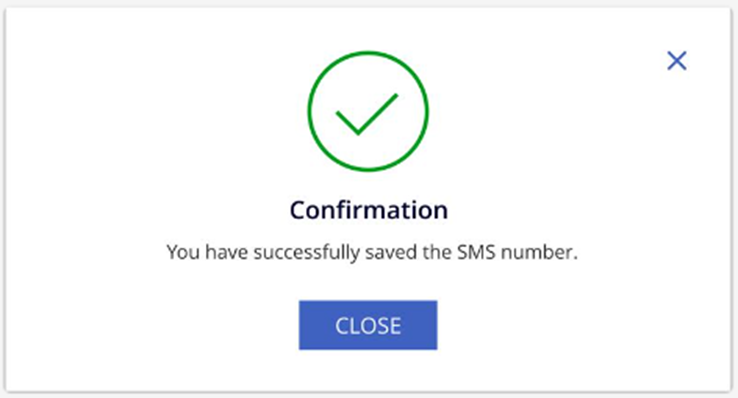Select the Confirmation heading text
This screenshot has width=738, height=398.
pyautogui.click(x=369, y=210)
